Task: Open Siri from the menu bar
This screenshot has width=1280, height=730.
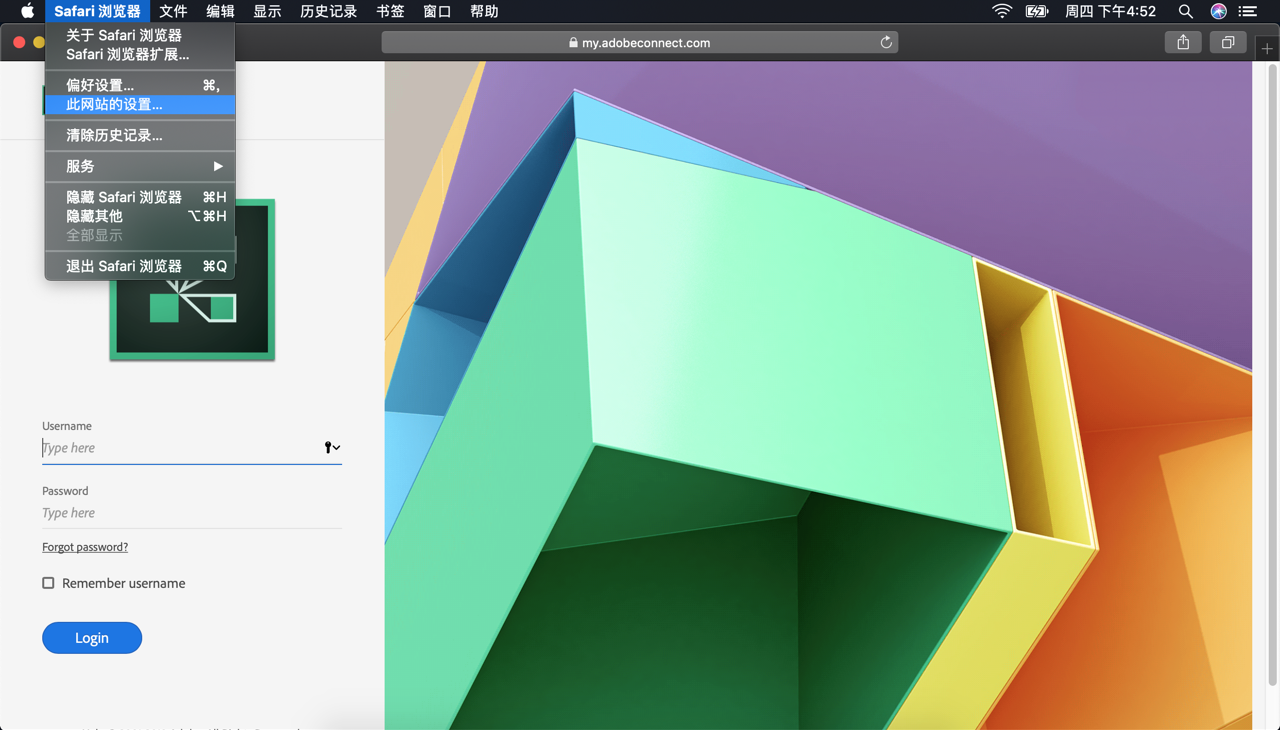Action: 1218,11
